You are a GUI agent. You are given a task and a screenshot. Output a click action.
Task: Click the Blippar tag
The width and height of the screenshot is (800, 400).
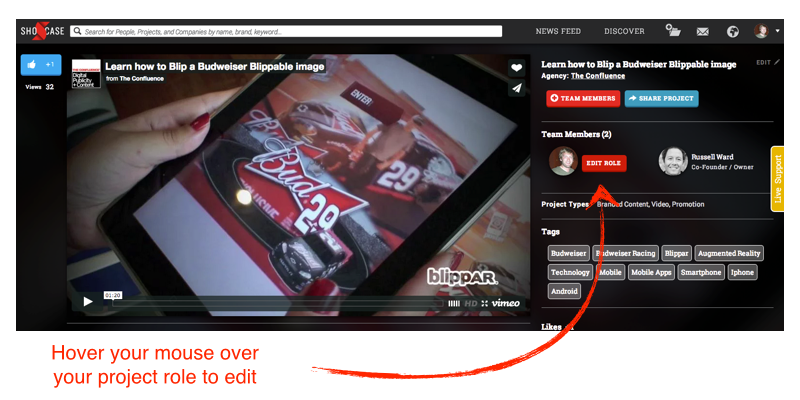(x=677, y=253)
